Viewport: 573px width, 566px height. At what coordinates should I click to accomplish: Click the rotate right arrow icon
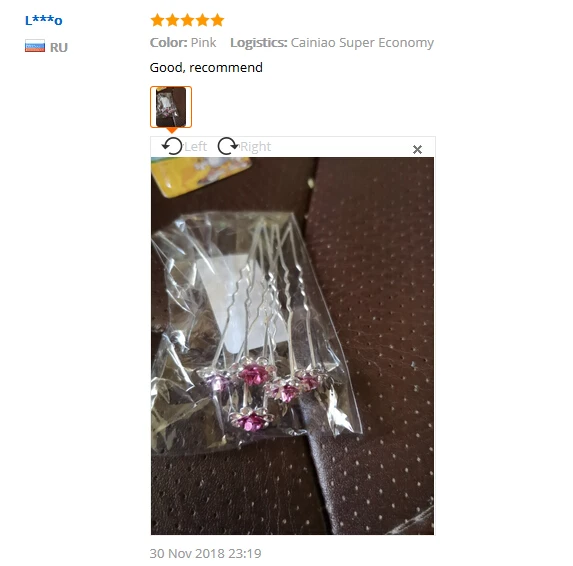228,146
